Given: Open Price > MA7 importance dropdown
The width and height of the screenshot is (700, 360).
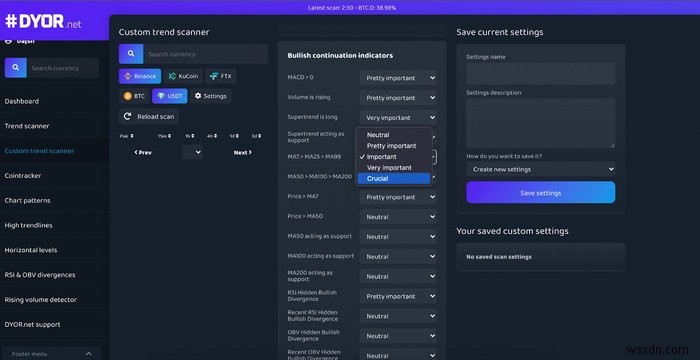Looking at the screenshot, I should pos(398,197).
